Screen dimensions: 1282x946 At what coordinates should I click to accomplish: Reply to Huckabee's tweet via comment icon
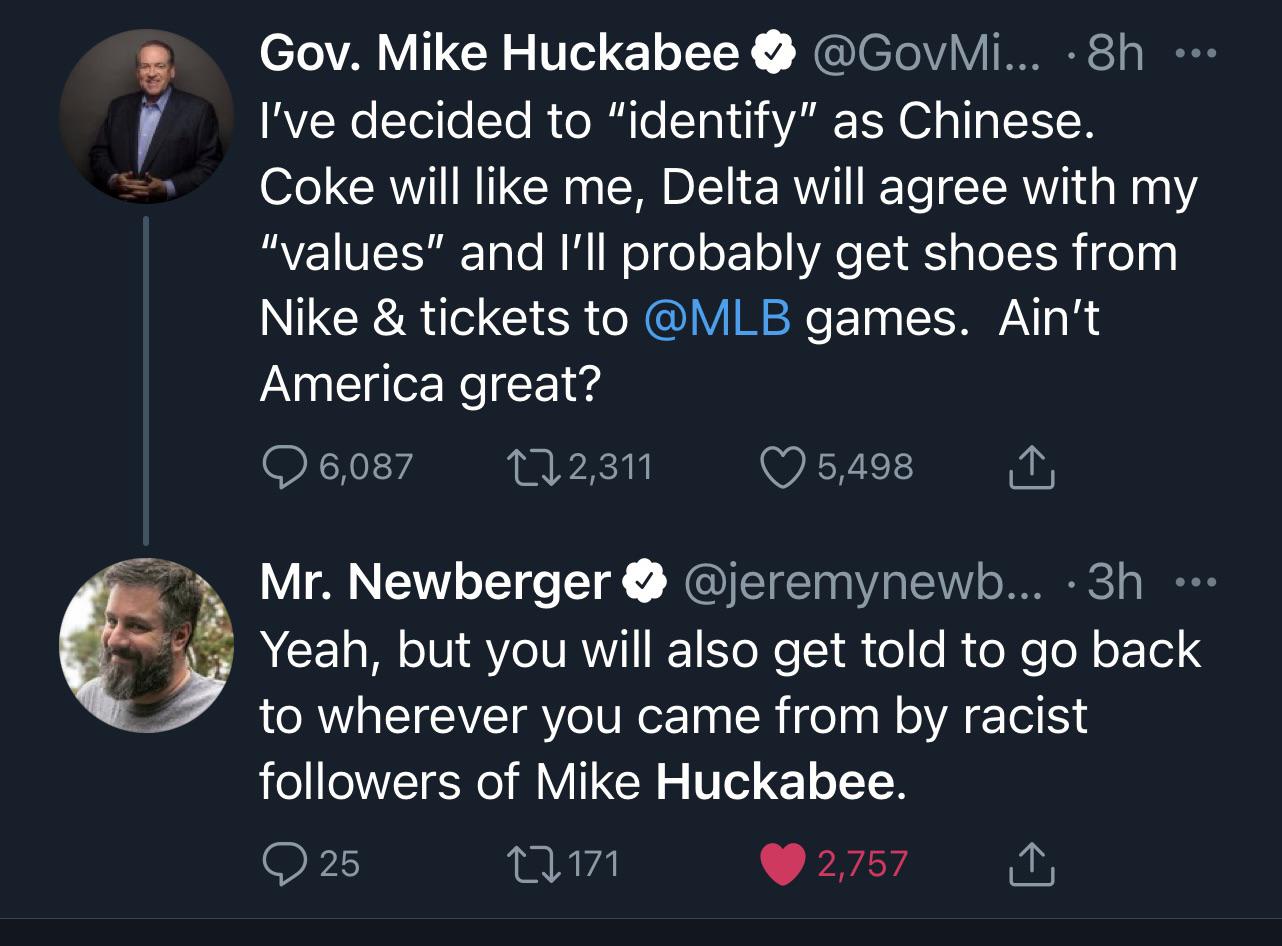(285, 467)
